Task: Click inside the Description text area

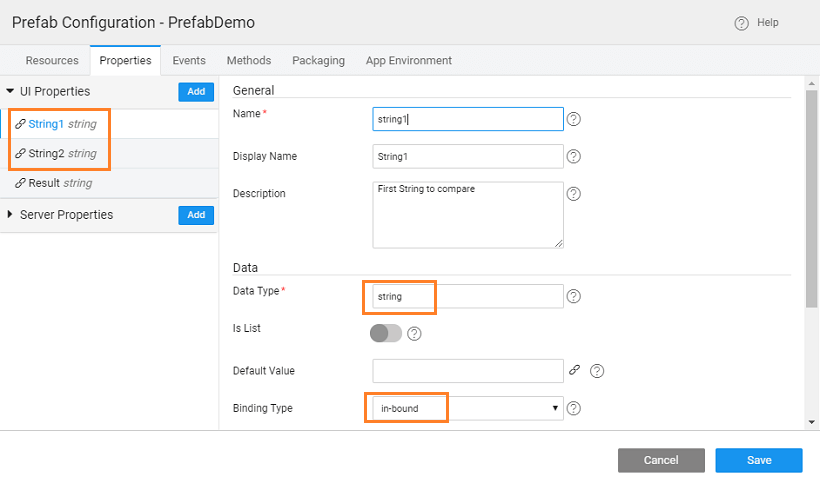Action: coord(467,214)
